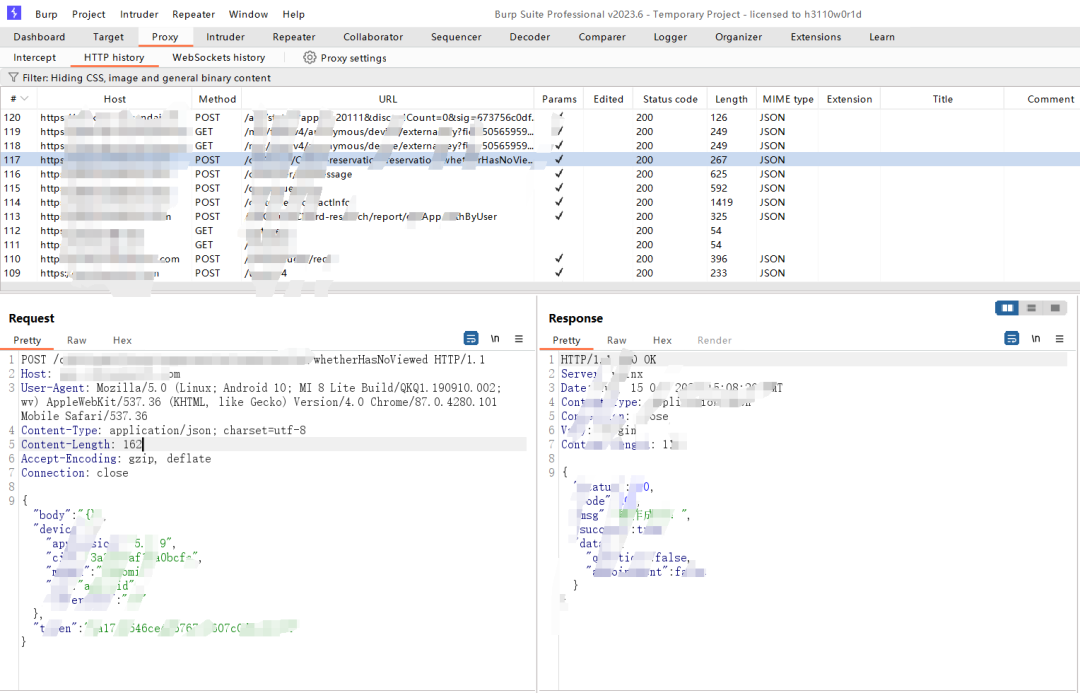Image resolution: width=1080 pixels, height=693 pixels.
Task: Switch response view to Raw
Action: [616, 340]
